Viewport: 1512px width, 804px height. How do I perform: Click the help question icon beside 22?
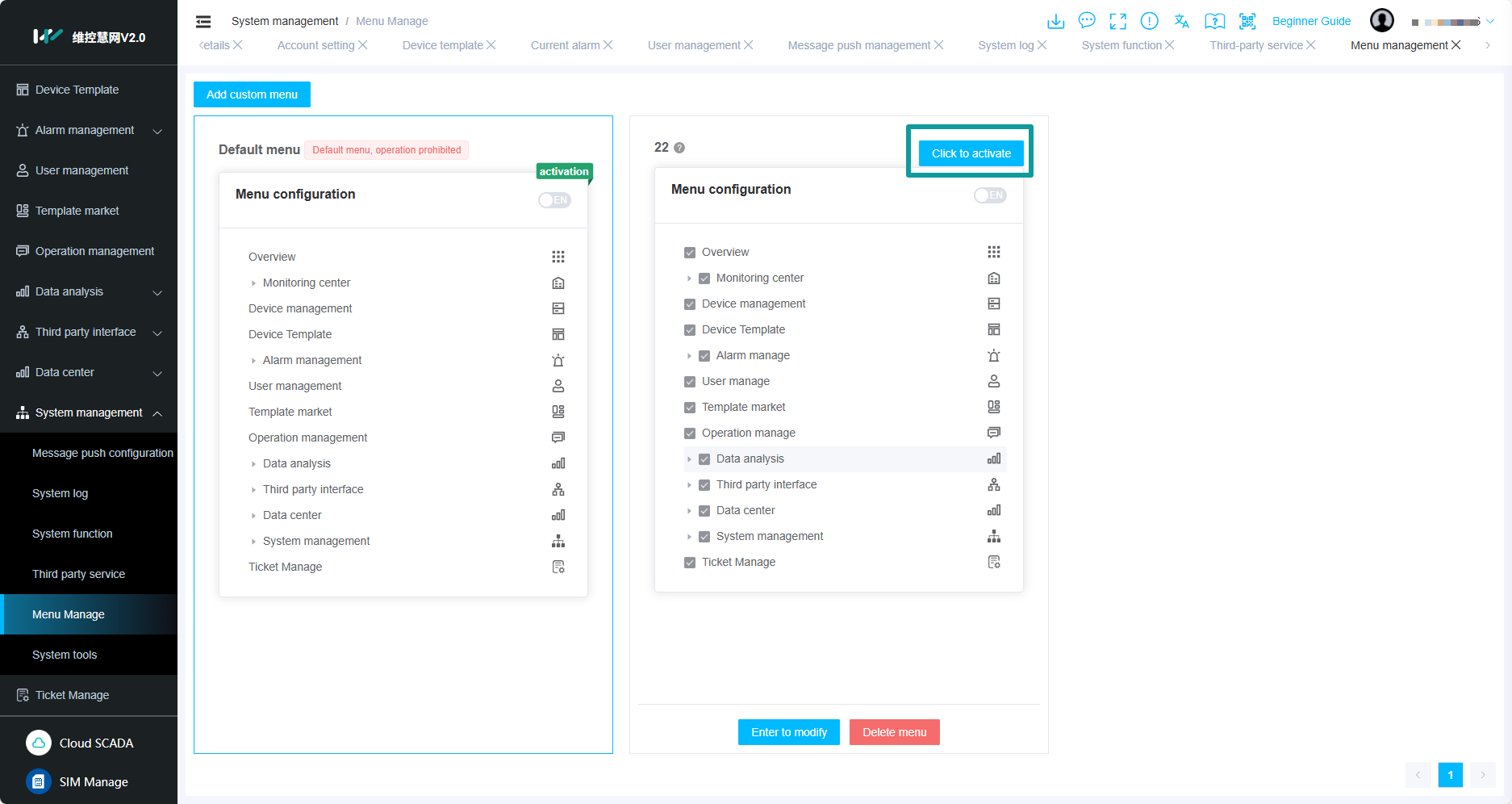(679, 148)
